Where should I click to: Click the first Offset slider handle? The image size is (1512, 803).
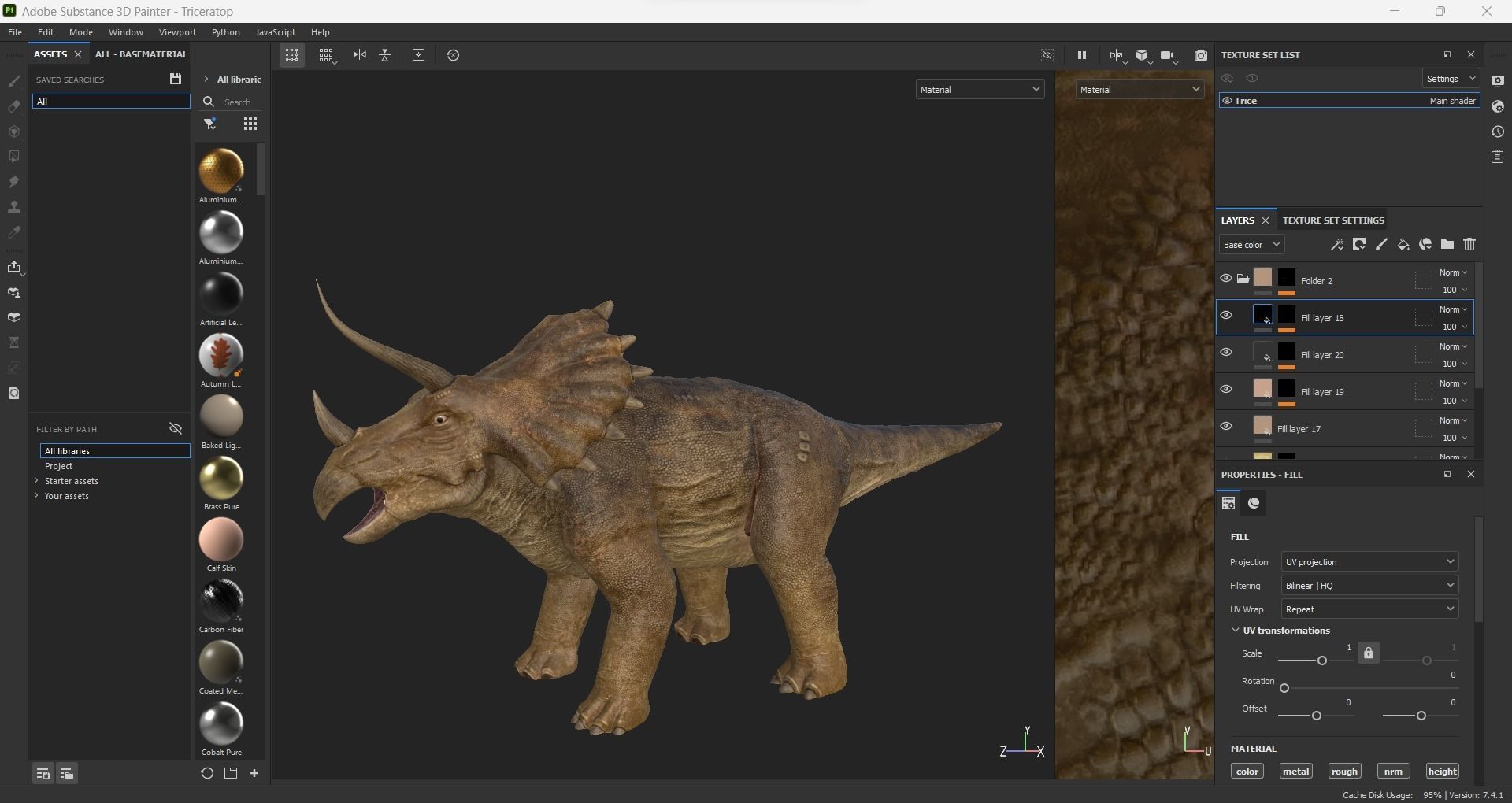click(1317, 716)
